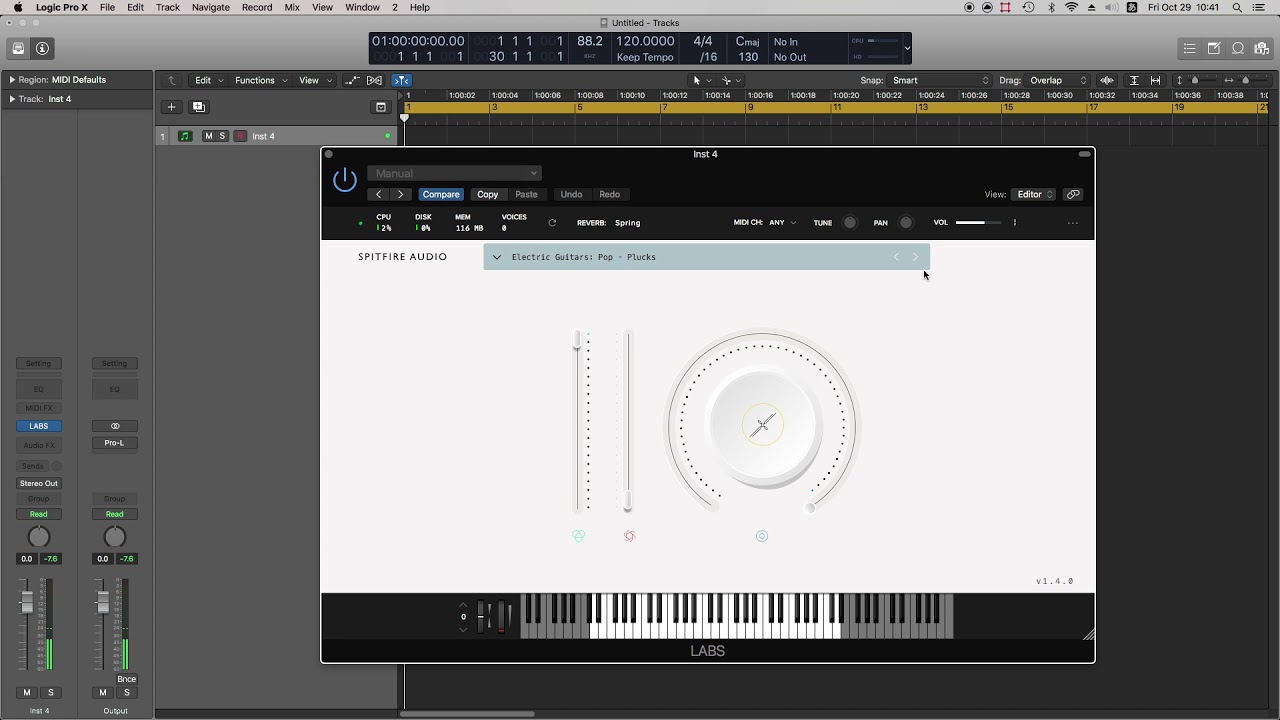Click the add new track plus icon
Viewport: 1280px width, 720px height.
tap(171, 107)
